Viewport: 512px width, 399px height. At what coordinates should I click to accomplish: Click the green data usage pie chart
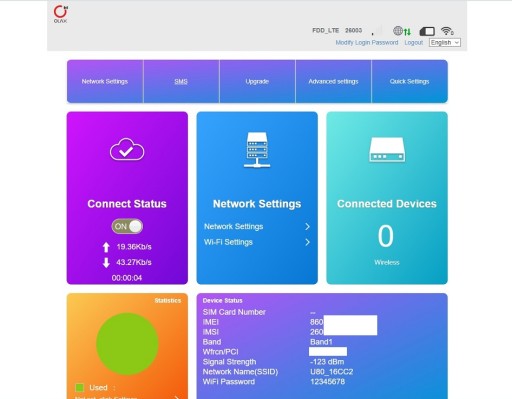pyautogui.click(x=127, y=344)
